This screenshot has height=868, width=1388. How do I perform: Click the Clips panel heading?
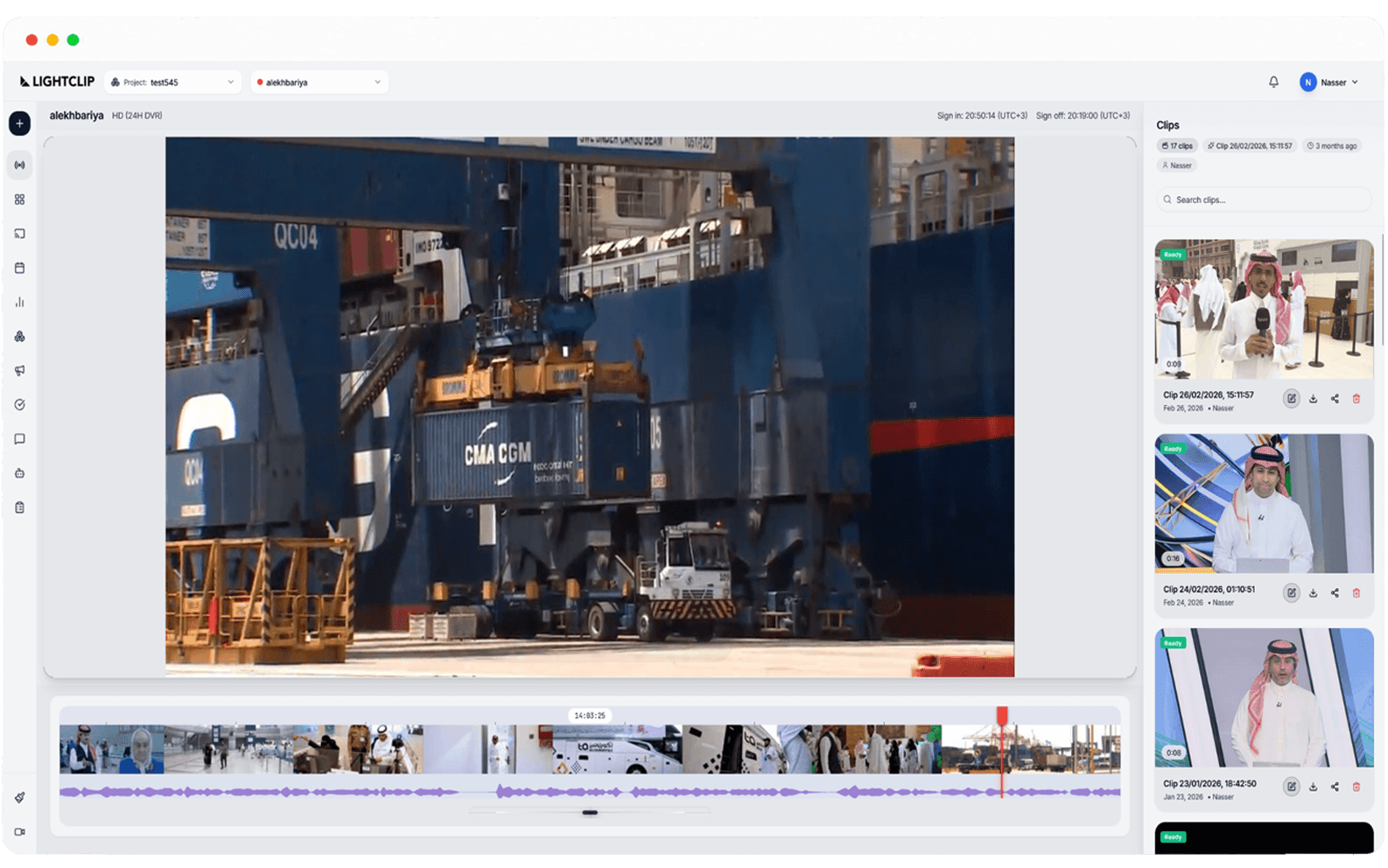[1167, 125]
